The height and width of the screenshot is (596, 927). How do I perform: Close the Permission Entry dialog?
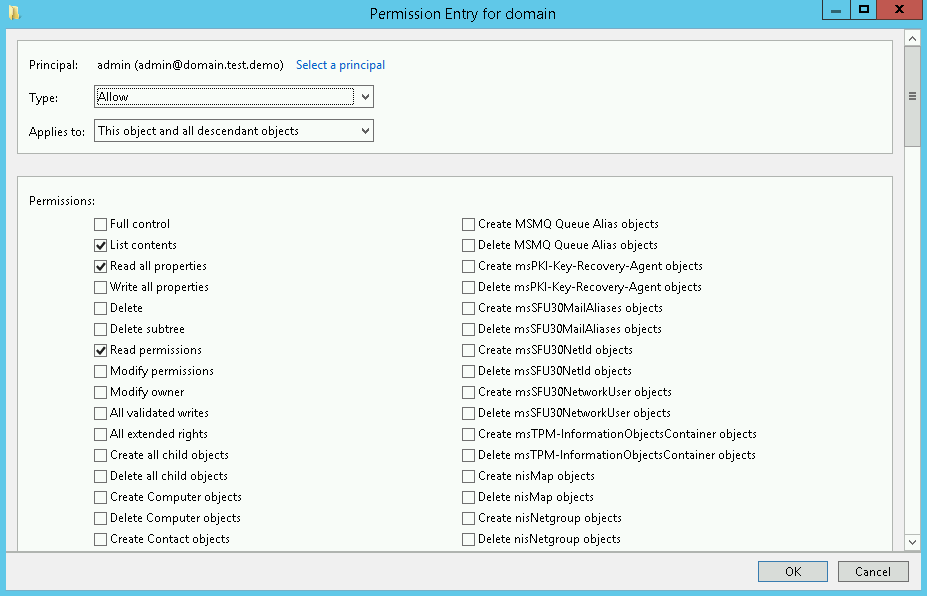click(x=899, y=9)
